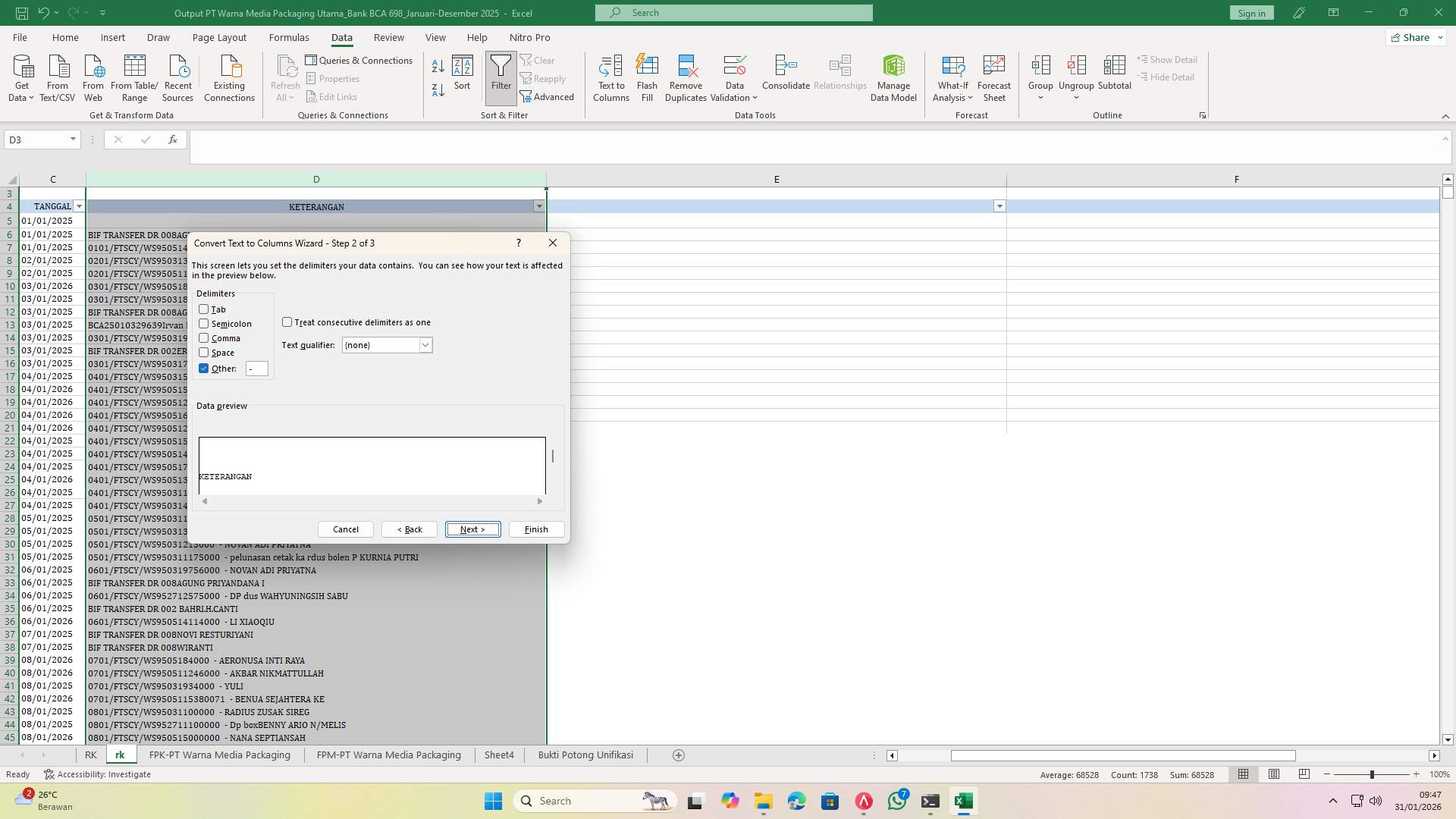1456x819 pixels.
Task: Cancel the Text to Columns wizard
Action: click(345, 529)
